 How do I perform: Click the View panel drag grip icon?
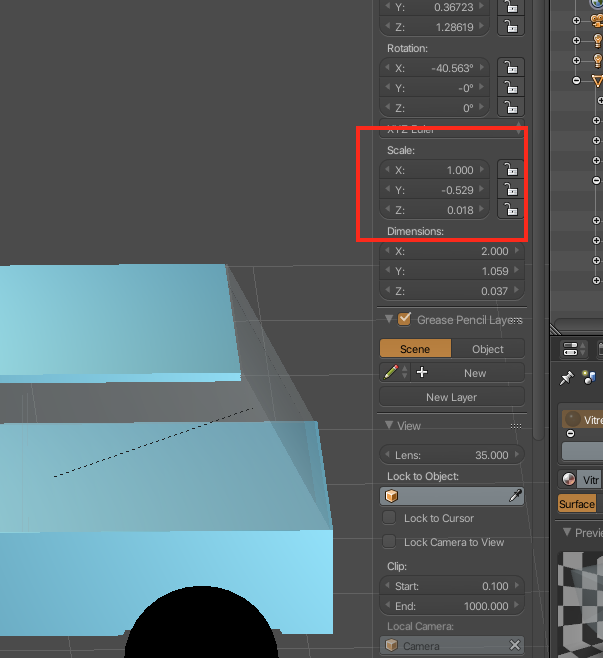tap(516, 426)
